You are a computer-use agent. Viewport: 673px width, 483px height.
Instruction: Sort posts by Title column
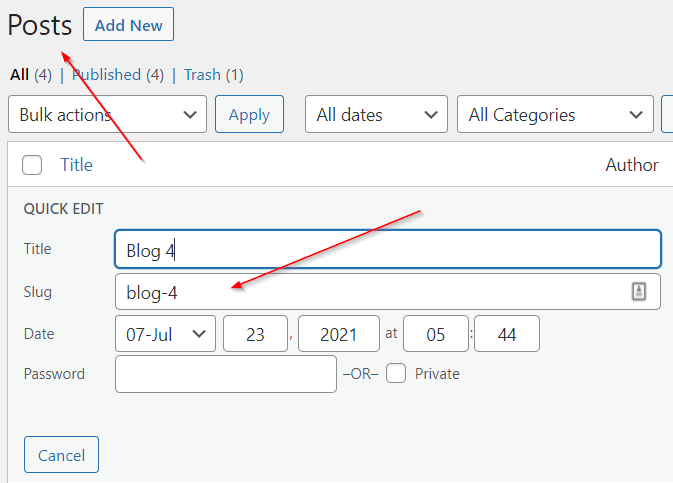point(76,166)
